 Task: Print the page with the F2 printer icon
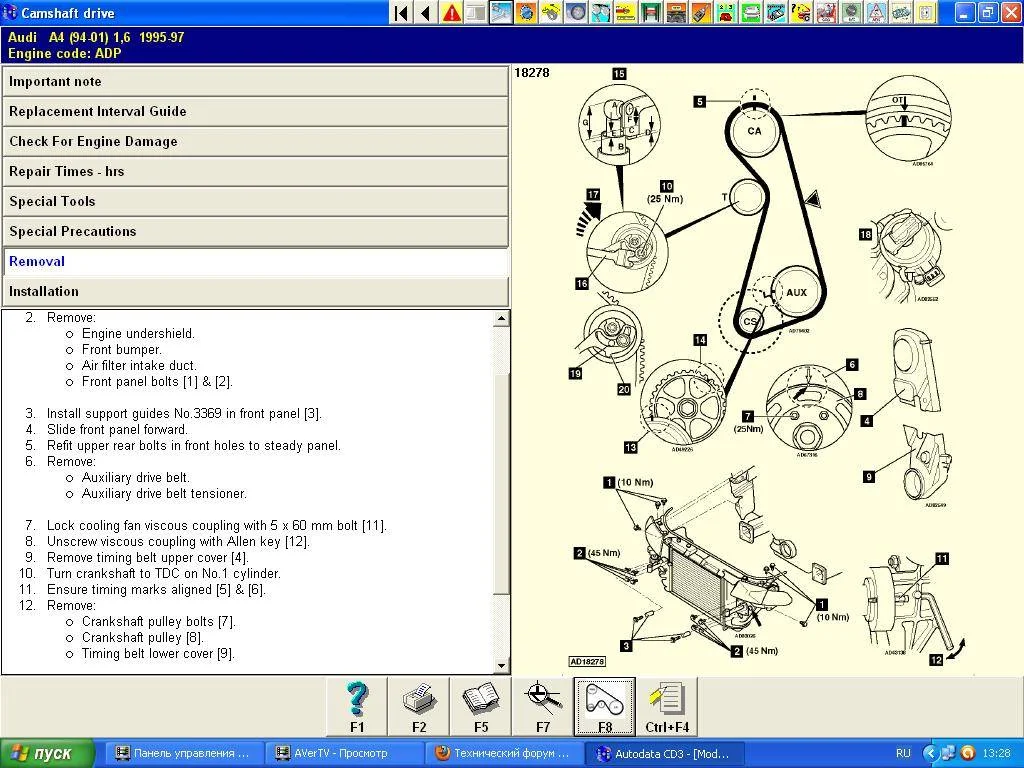click(419, 706)
